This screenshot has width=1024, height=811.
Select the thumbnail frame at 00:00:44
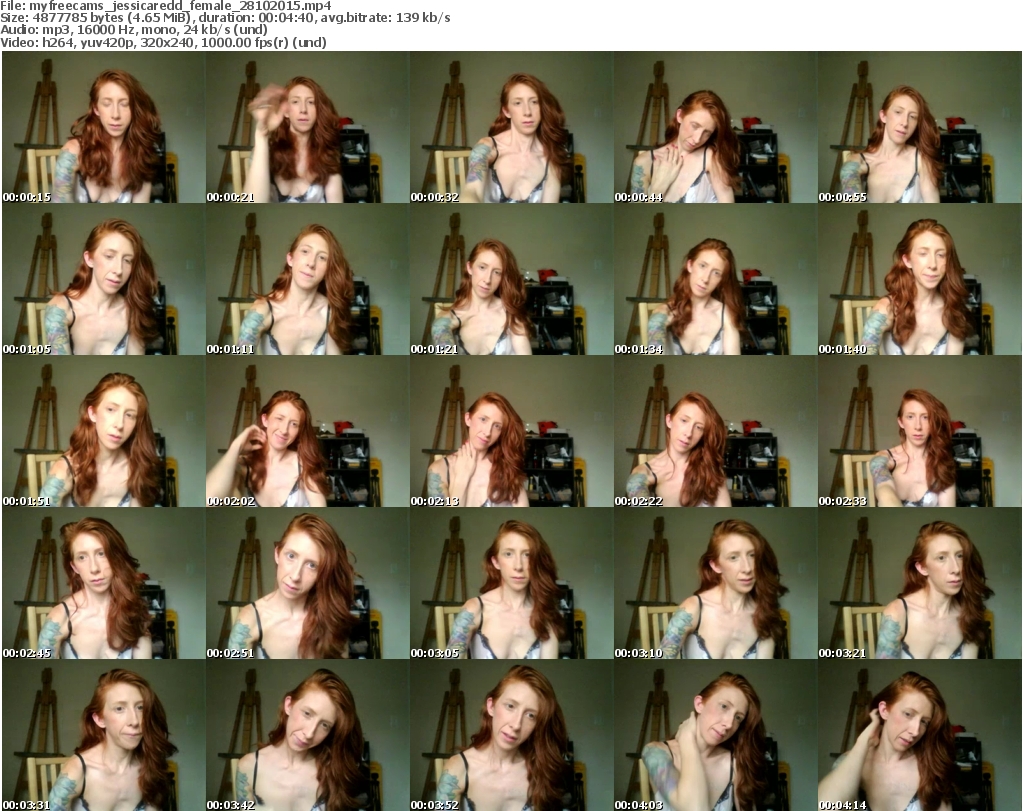point(715,127)
